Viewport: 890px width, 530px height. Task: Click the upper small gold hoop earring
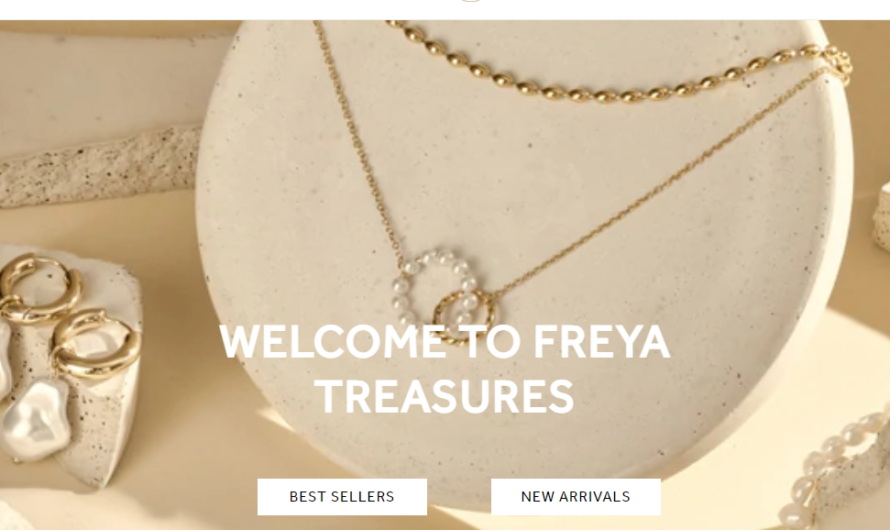click(x=39, y=288)
